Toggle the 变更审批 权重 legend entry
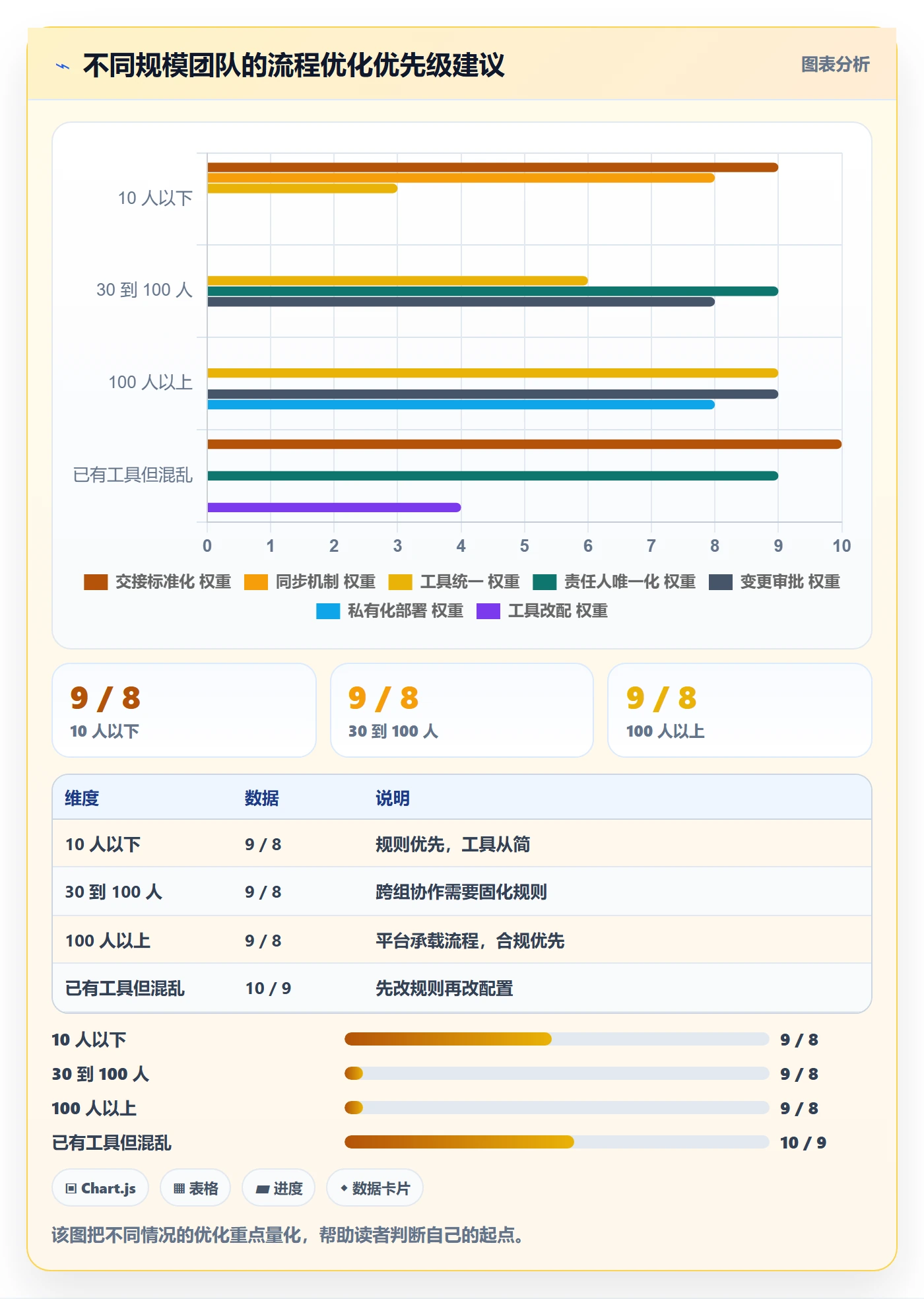 tap(774, 582)
